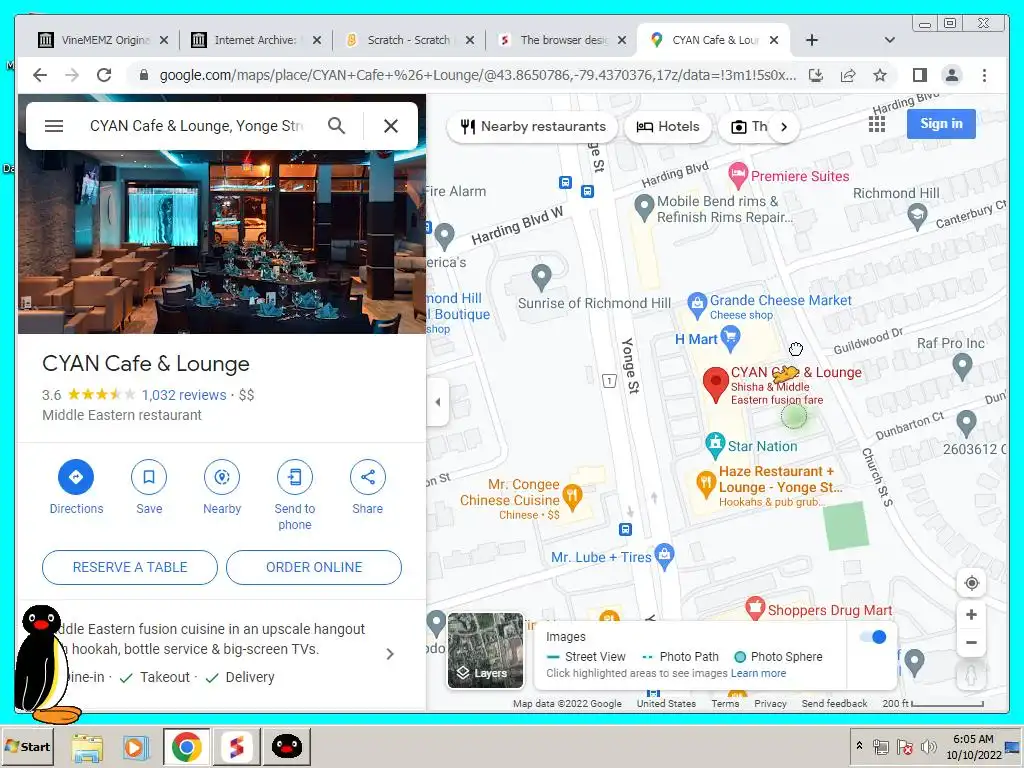Open a new browser tab

pos(812,40)
